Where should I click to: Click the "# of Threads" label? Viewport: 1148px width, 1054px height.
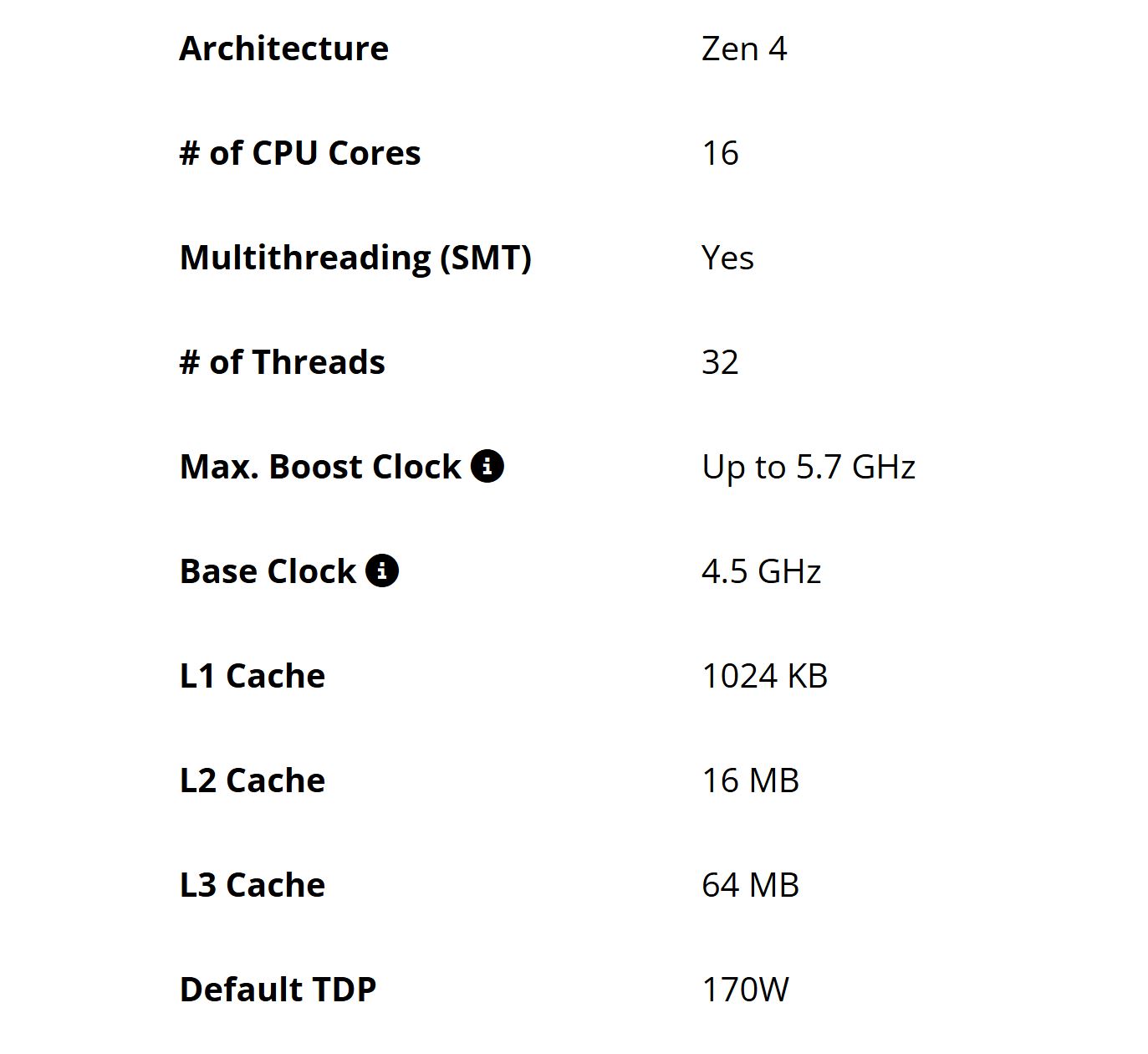pyautogui.click(x=282, y=362)
